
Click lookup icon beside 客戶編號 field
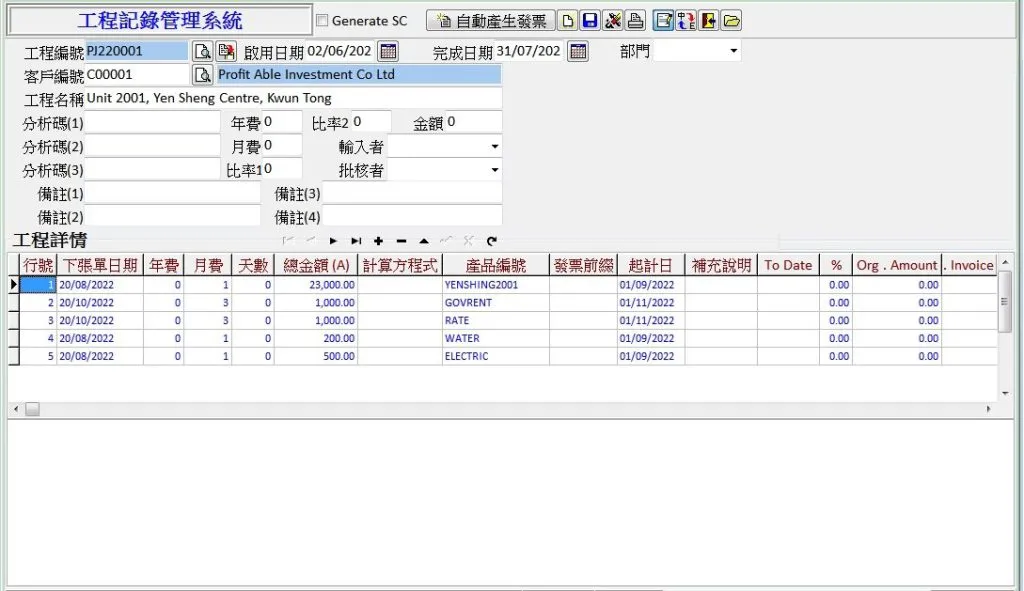[x=202, y=75]
